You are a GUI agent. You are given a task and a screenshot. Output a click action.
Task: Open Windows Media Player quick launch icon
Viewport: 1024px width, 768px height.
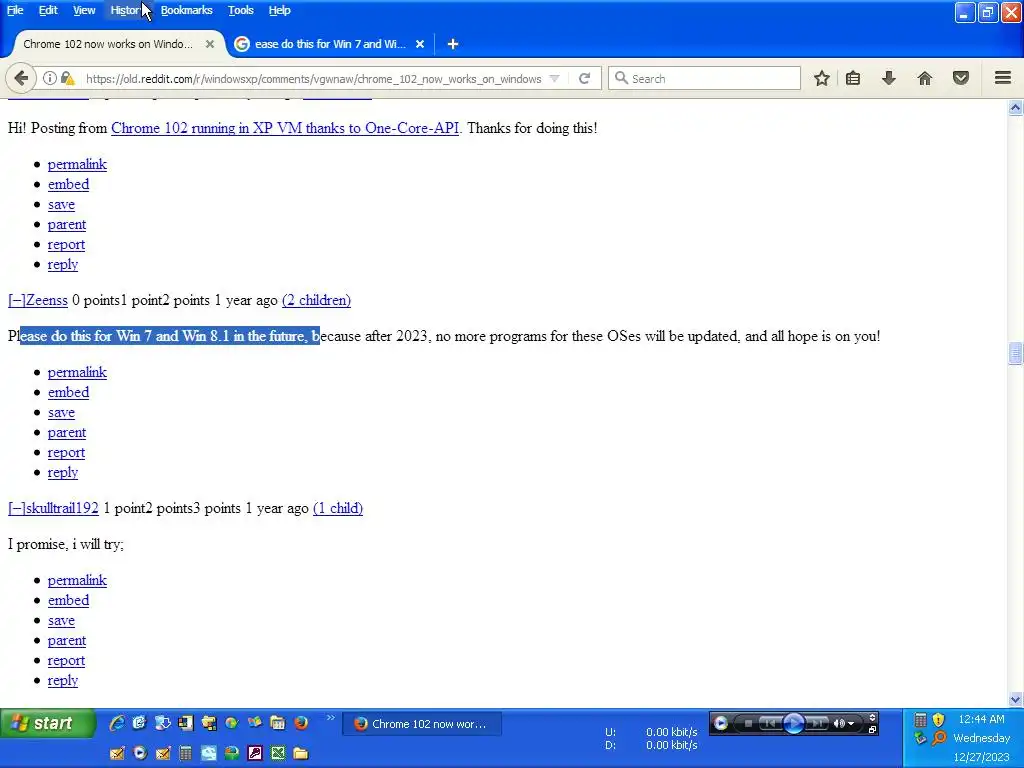click(140, 754)
